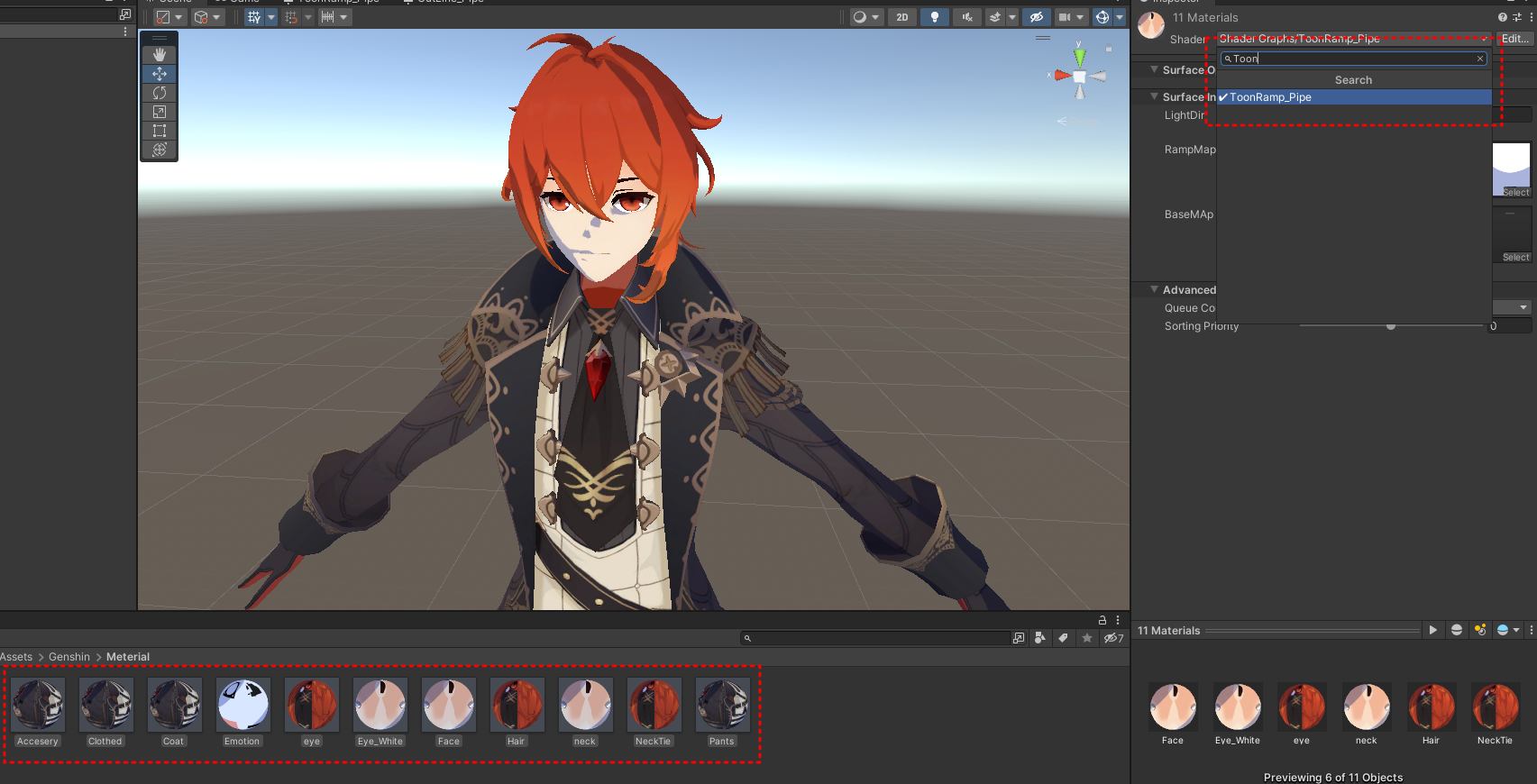Click the favorites star in Project toolbar
Viewport: 1537px width, 784px height.
tap(1087, 638)
